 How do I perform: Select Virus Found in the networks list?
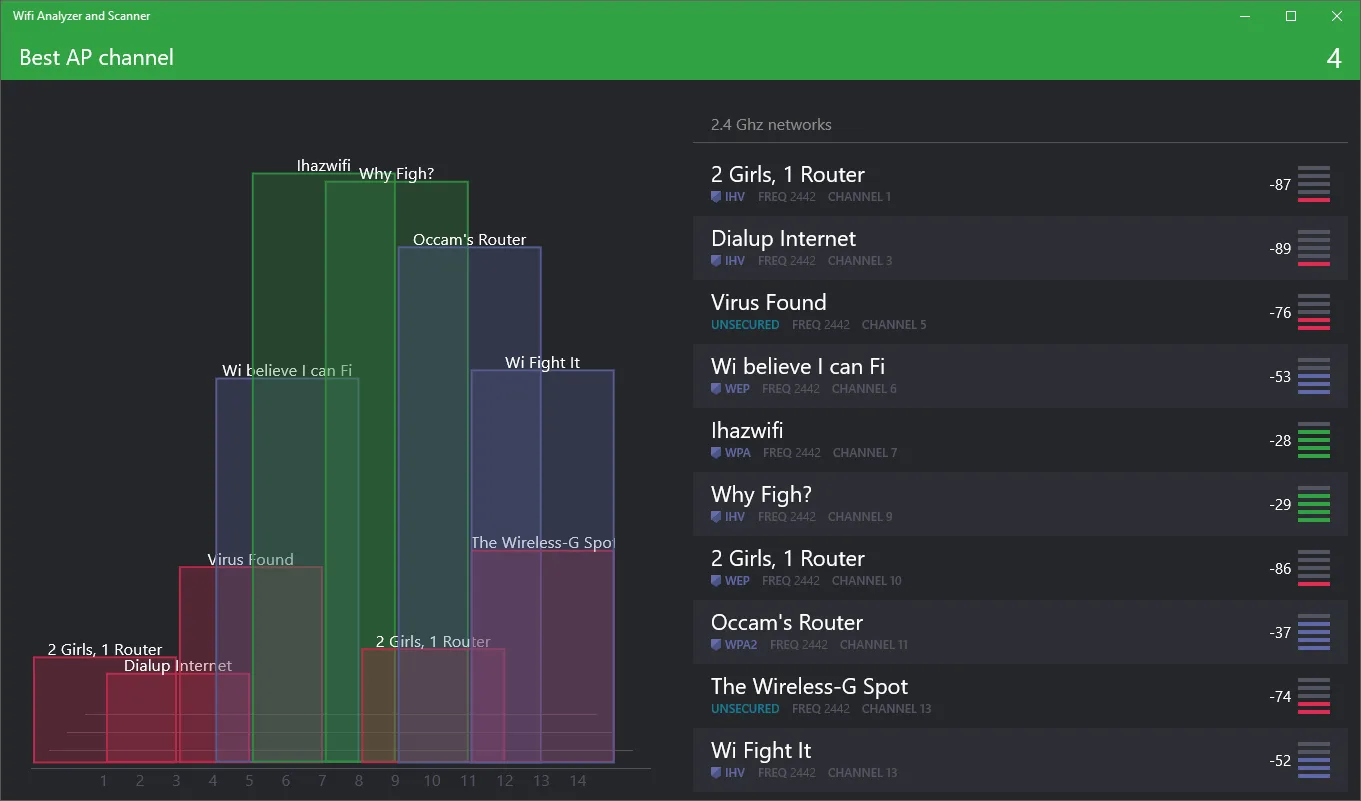(1020, 312)
